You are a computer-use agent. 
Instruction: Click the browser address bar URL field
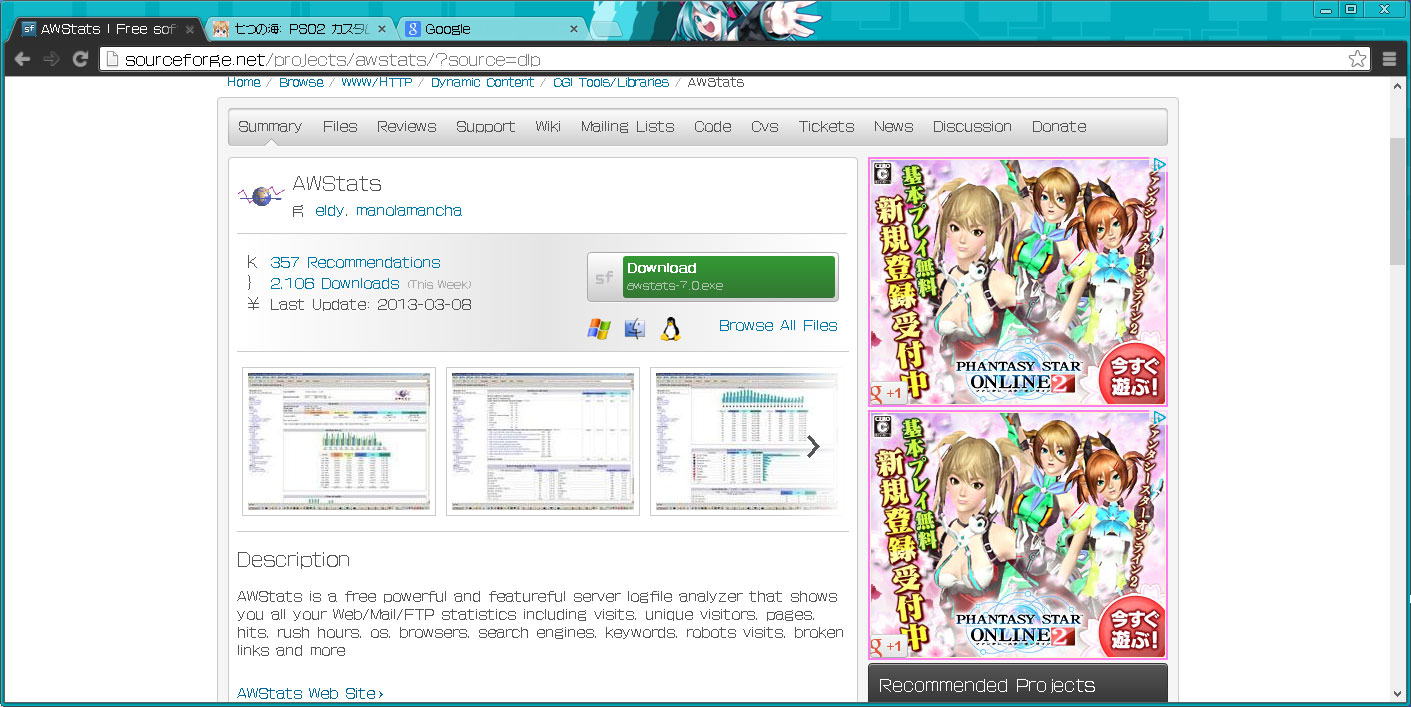(735, 59)
